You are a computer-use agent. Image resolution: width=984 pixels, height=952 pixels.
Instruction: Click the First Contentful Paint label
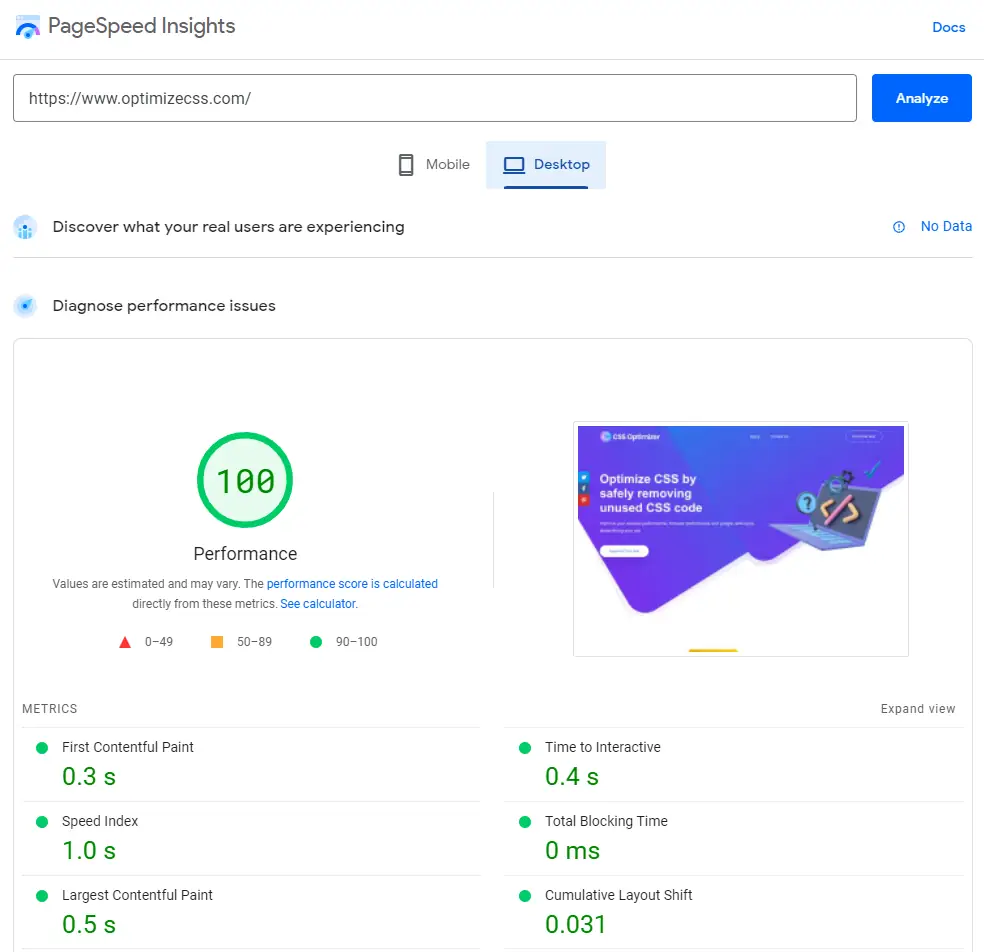coord(127,747)
